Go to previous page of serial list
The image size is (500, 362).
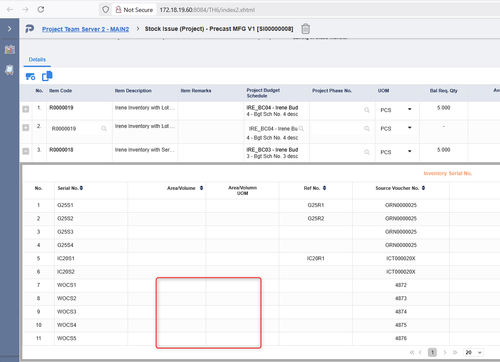[420, 352]
